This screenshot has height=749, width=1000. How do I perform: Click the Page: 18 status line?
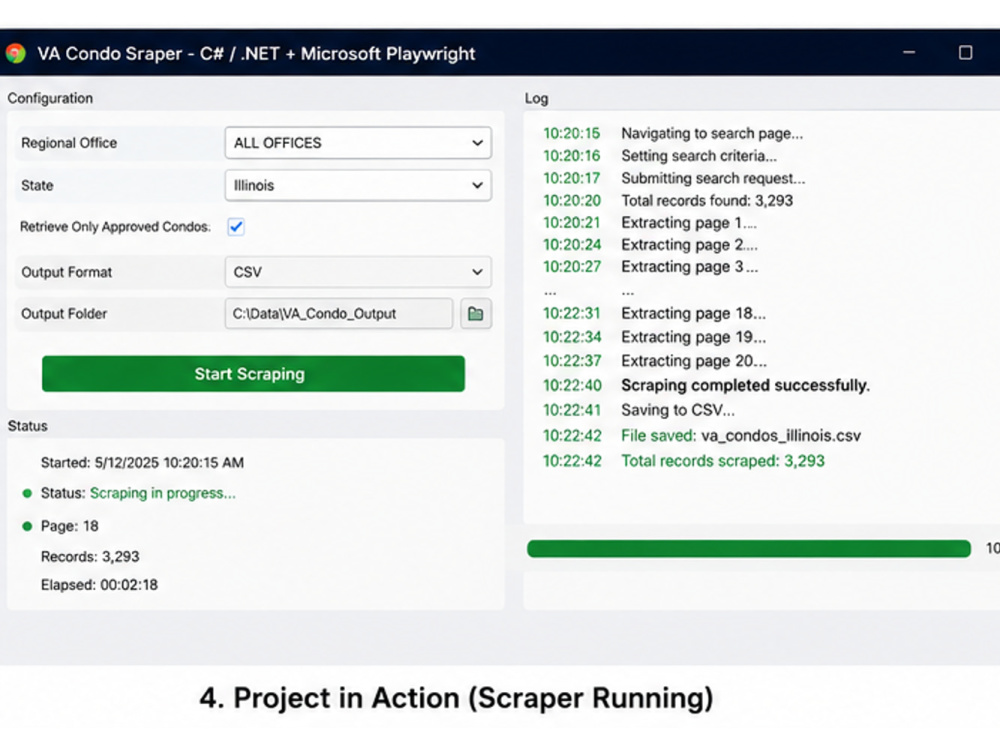click(x=70, y=526)
